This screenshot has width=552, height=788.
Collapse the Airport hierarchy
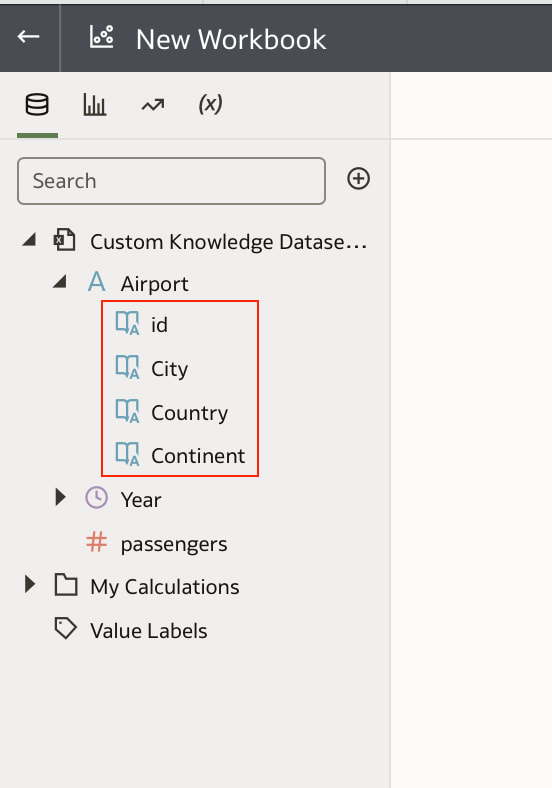click(60, 282)
